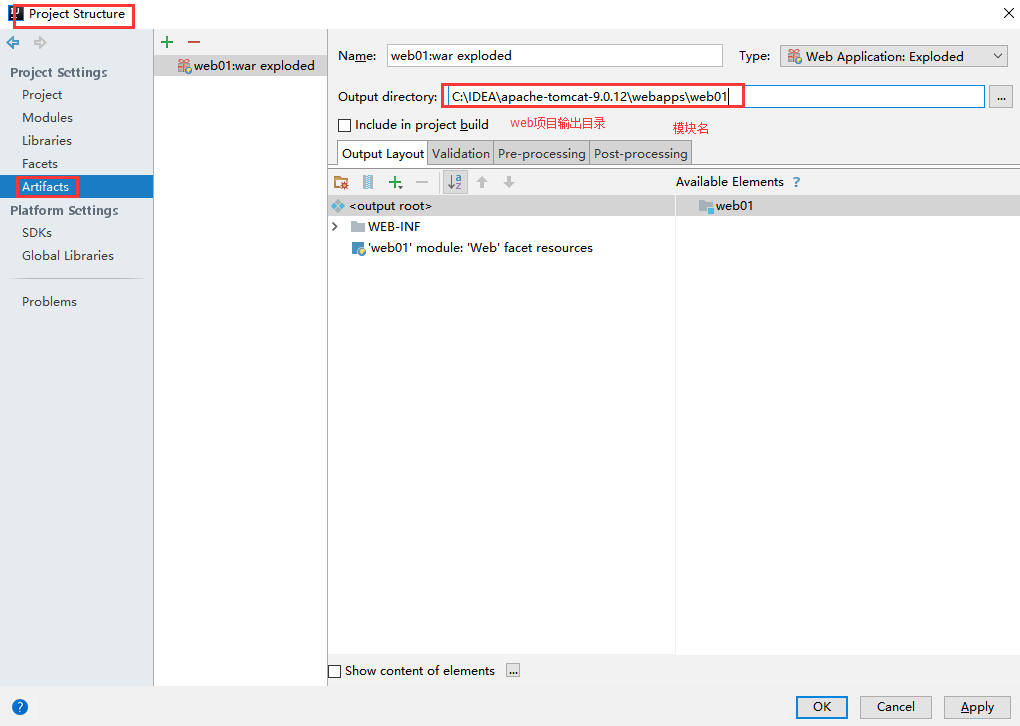Click the Apply button
The width and height of the screenshot is (1020, 726).
pyautogui.click(x=977, y=707)
